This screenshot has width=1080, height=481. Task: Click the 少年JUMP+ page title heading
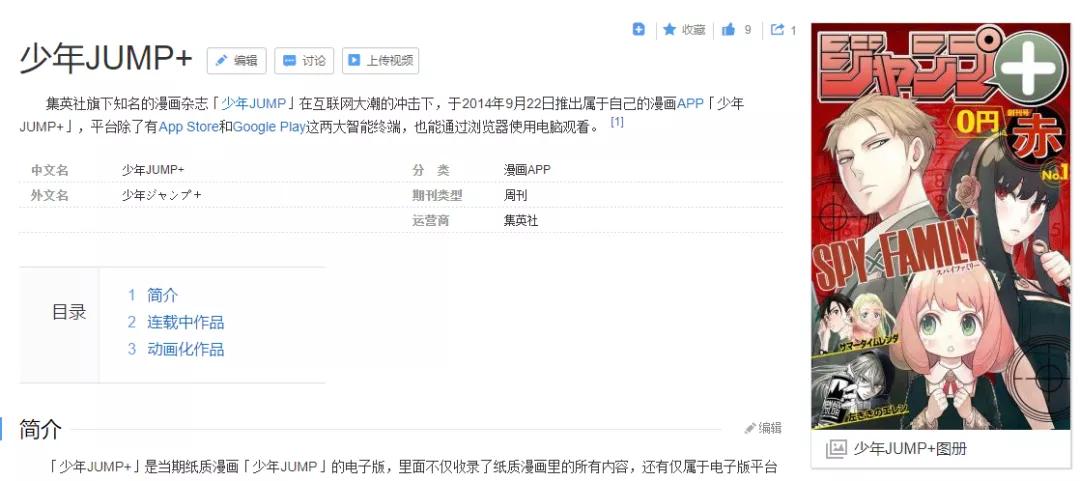click(x=106, y=60)
